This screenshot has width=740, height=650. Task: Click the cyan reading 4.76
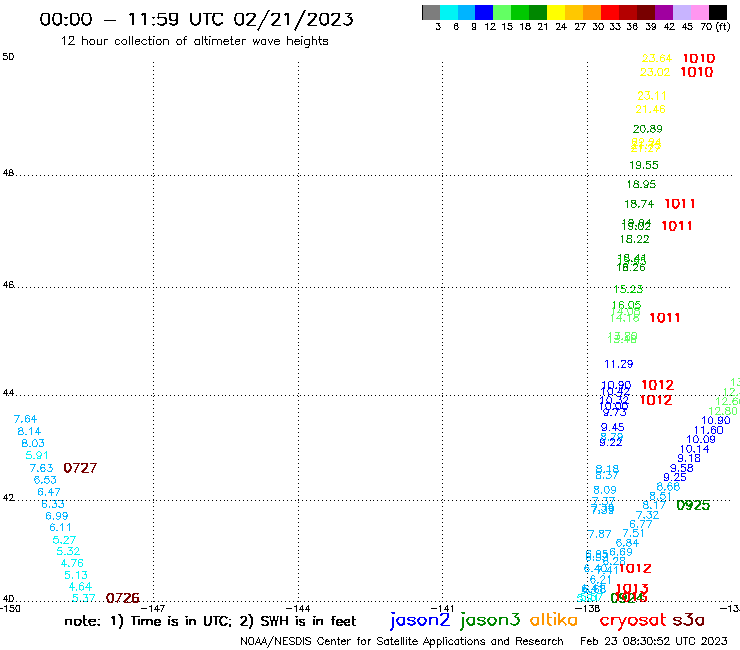(x=72, y=563)
